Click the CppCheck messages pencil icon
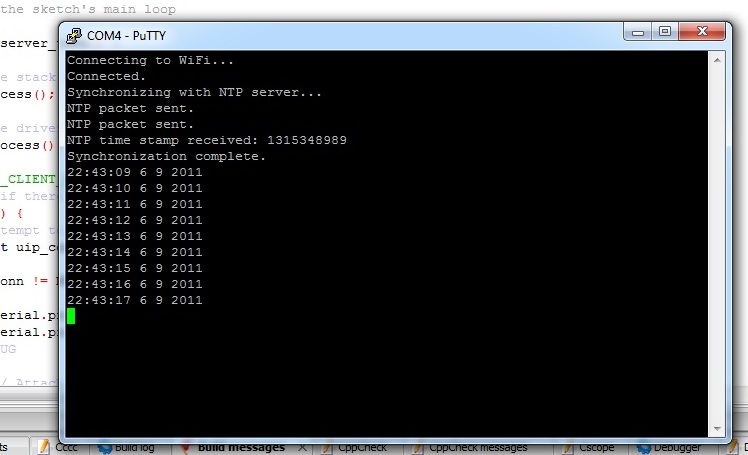The height and width of the screenshot is (455, 748). 418,448
